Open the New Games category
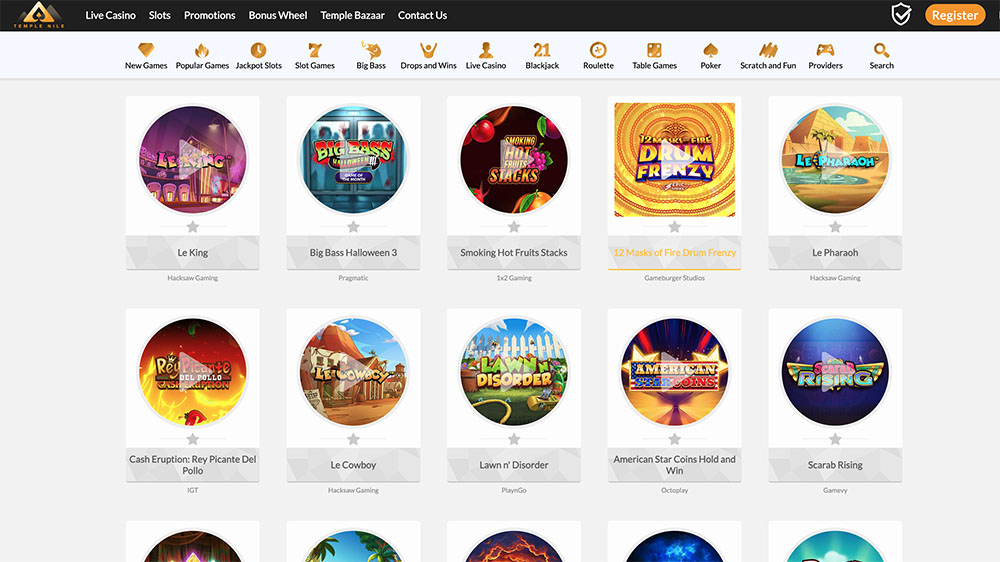The height and width of the screenshot is (562, 1000). 146,56
